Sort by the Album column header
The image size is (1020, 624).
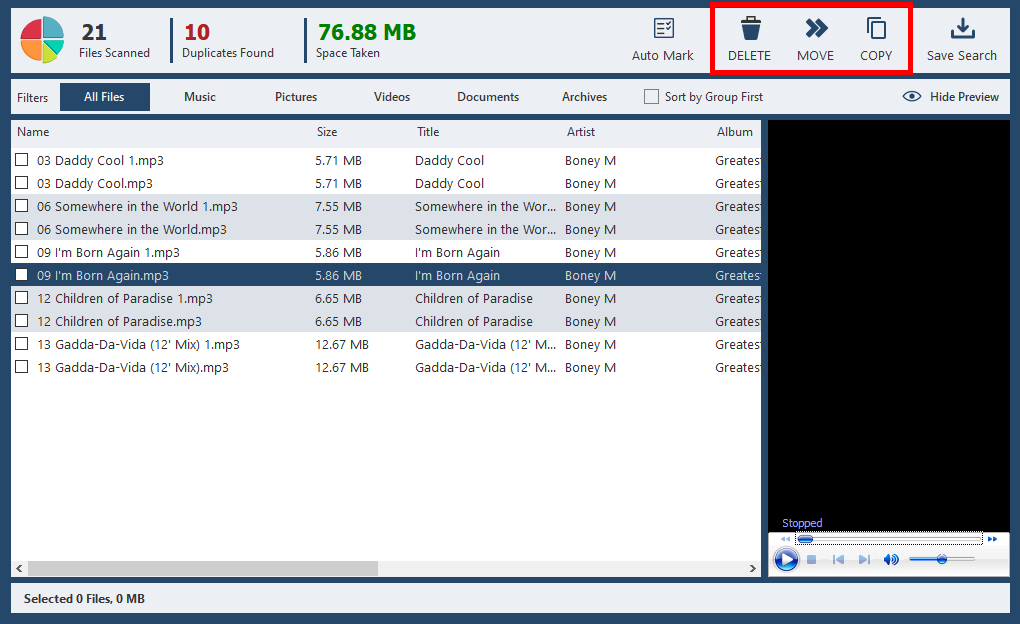point(735,132)
